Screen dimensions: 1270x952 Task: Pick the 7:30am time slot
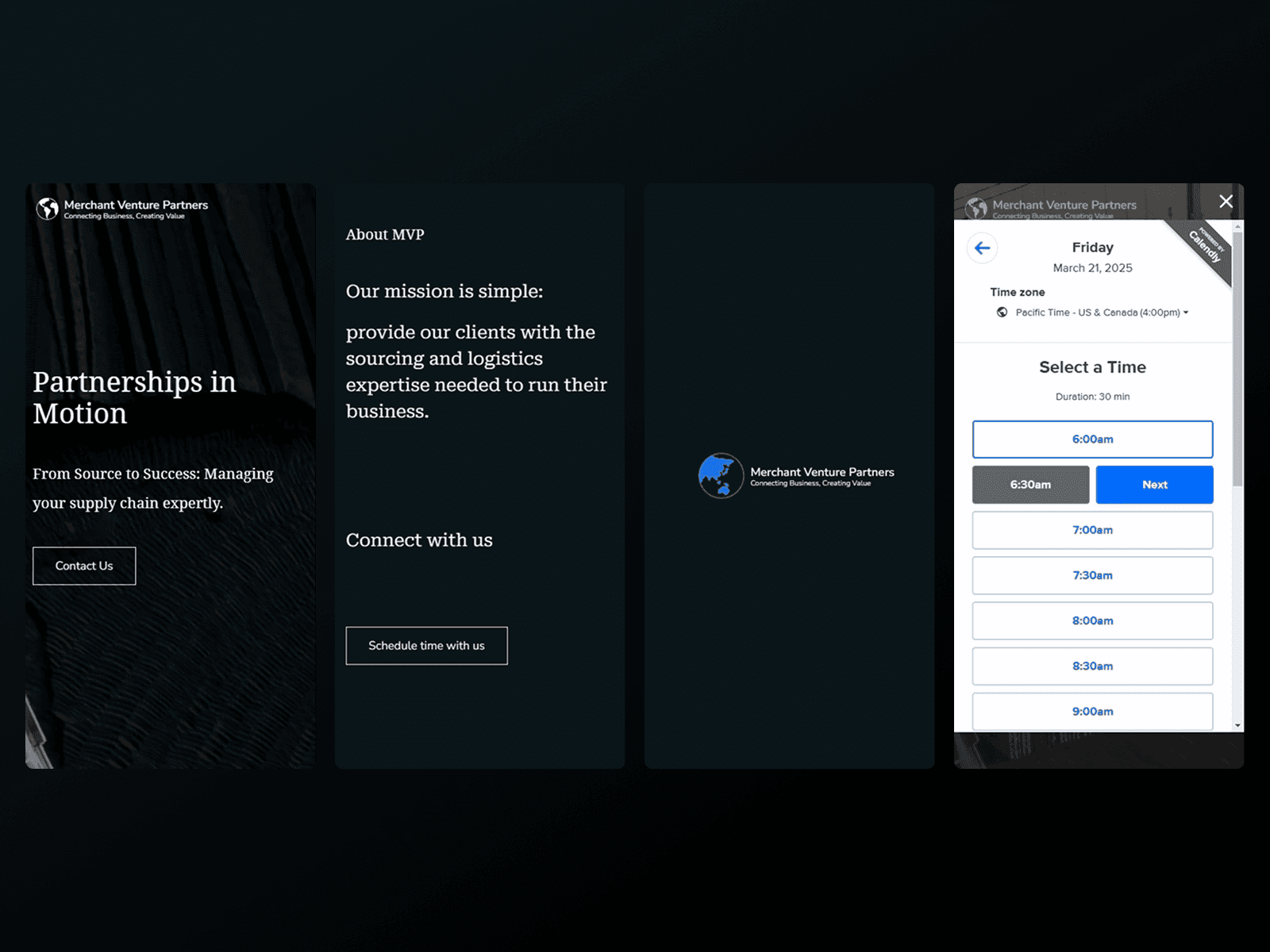[1092, 575]
